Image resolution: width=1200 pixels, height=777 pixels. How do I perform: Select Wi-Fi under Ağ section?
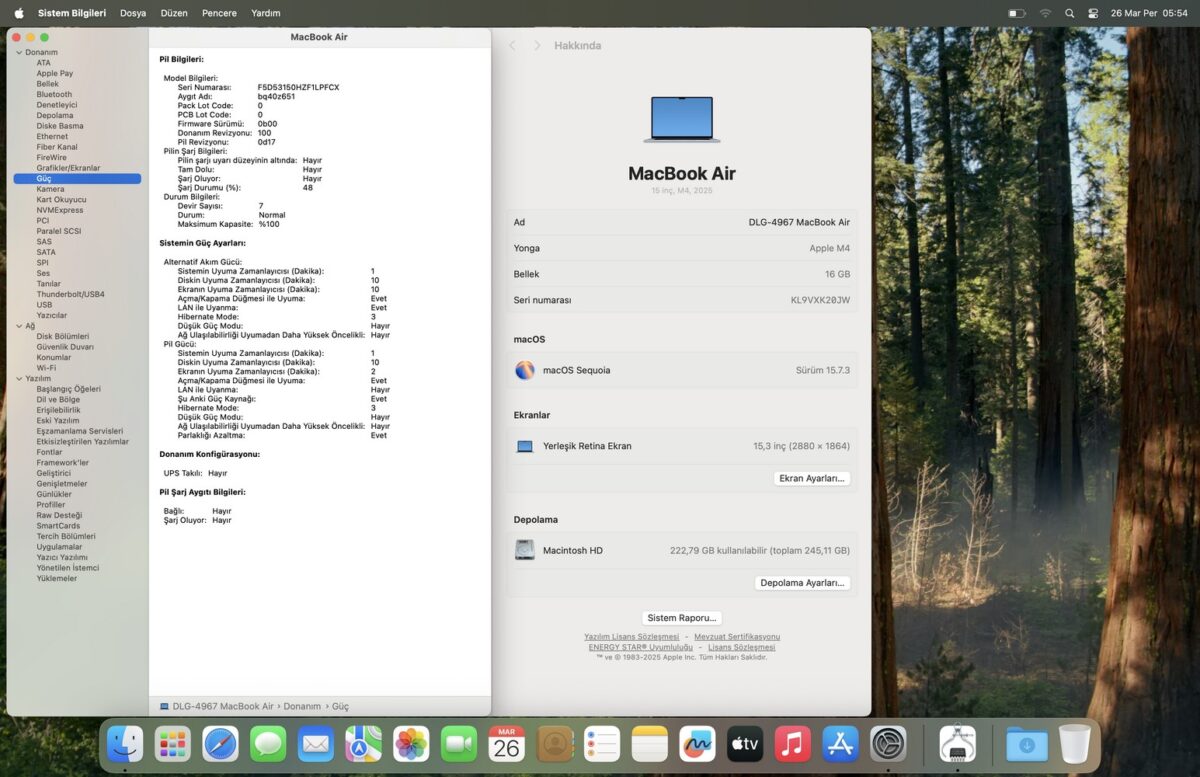point(46,368)
